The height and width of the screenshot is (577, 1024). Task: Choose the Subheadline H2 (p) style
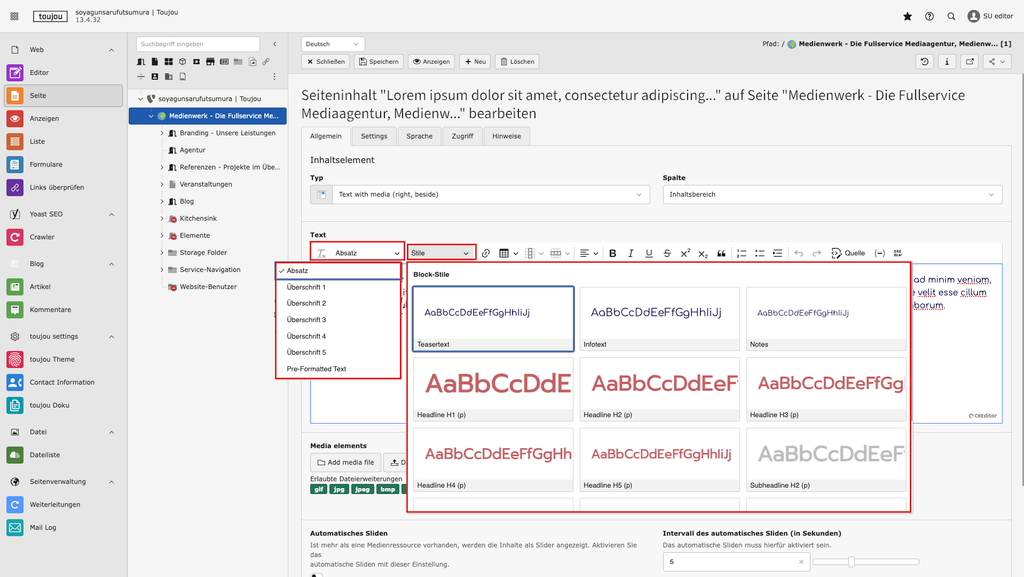tap(826, 460)
